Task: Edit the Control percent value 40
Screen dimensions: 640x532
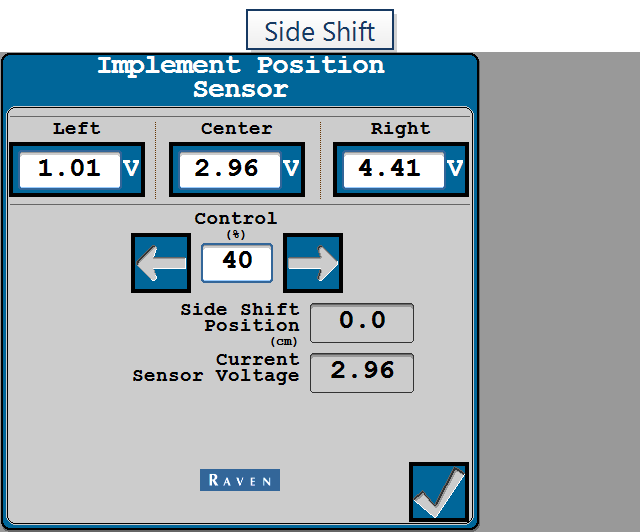Action: pyautogui.click(x=237, y=263)
